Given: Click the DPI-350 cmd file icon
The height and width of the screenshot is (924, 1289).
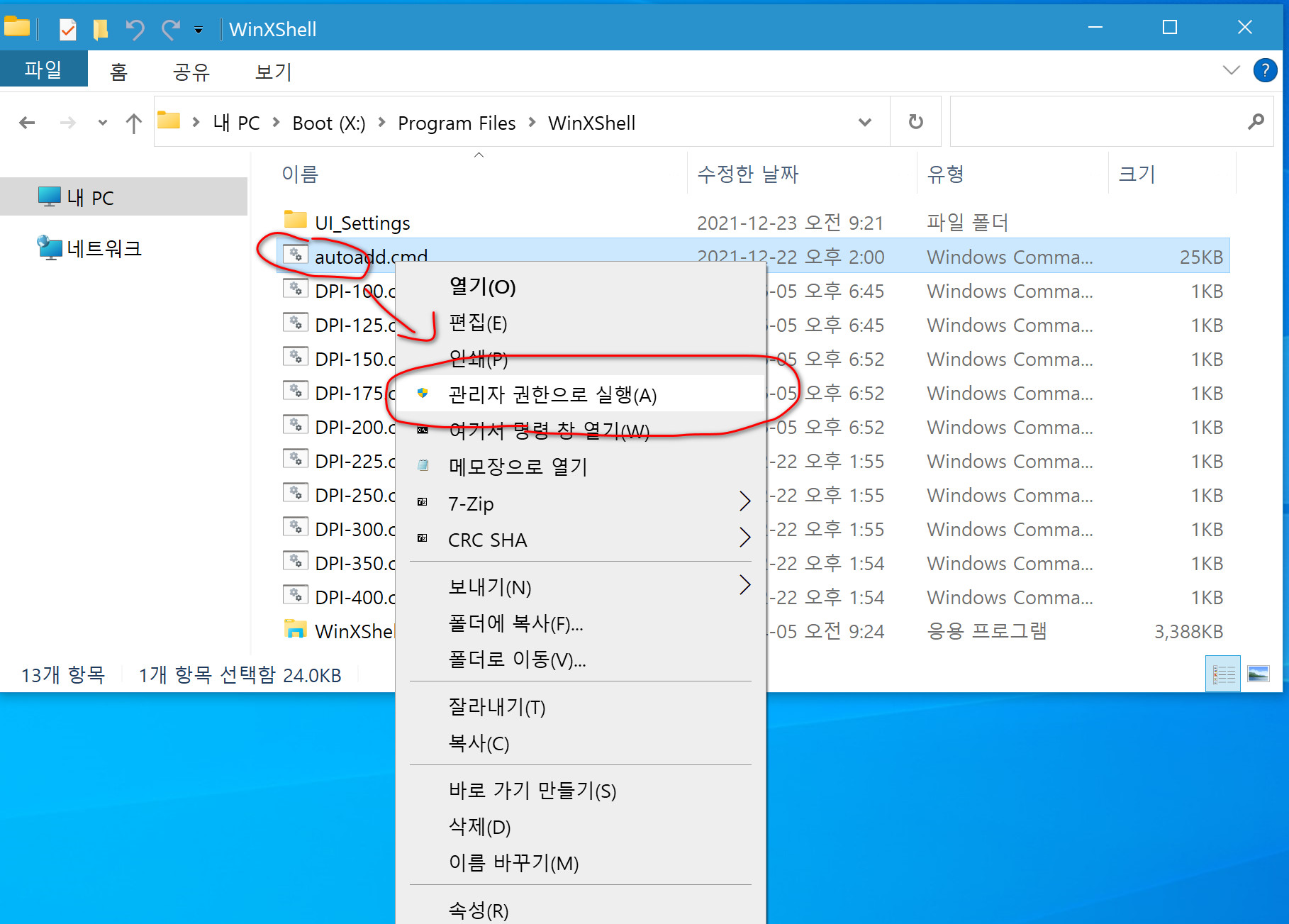Looking at the screenshot, I should click(x=295, y=562).
